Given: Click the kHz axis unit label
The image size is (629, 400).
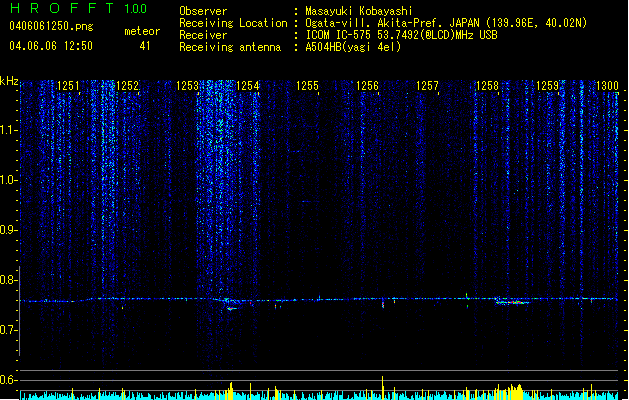Looking at the screenshot, I should (x=9, y=81).
